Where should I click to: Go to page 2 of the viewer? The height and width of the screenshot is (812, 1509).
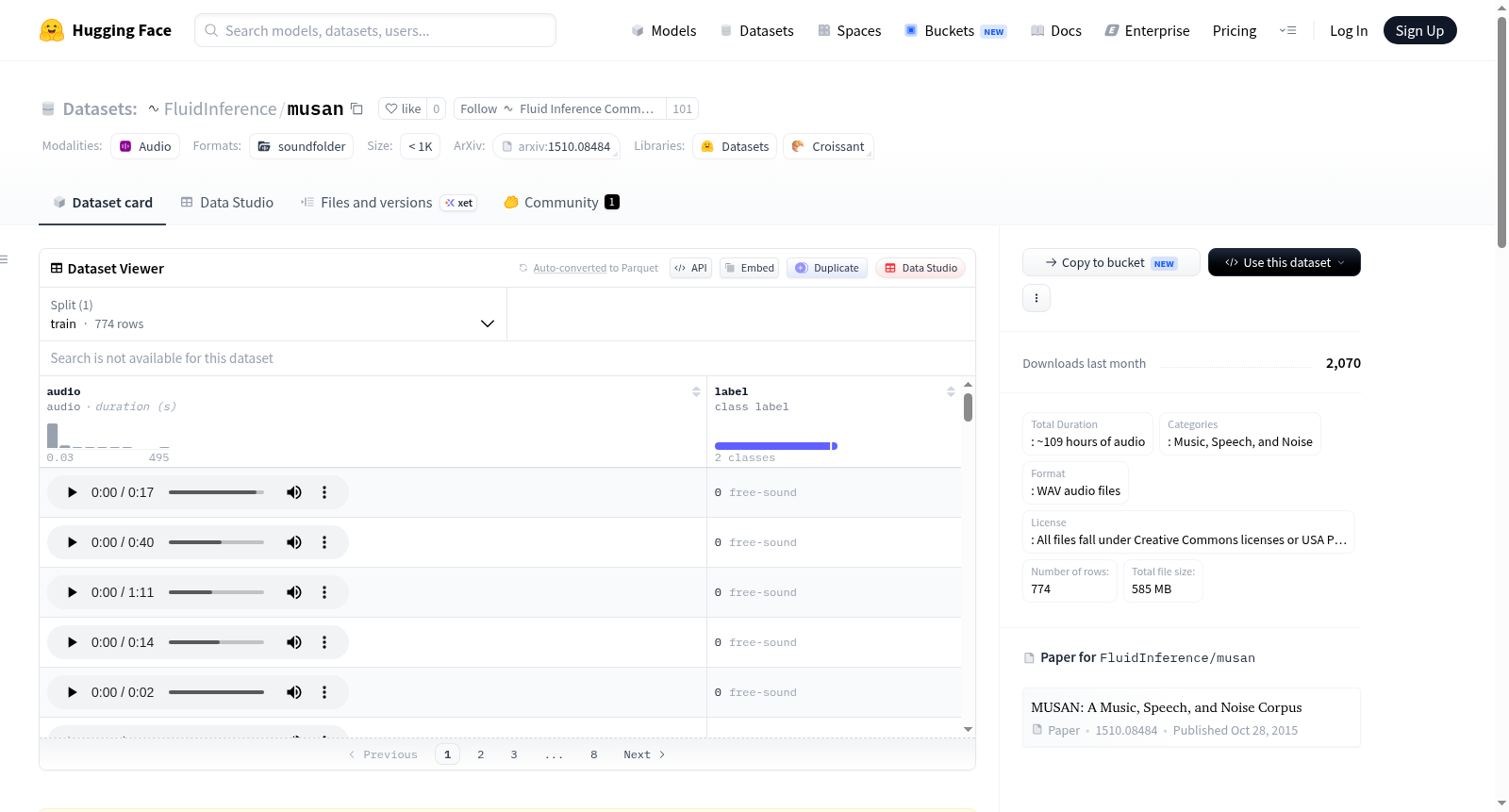click(x=481, y=754)
